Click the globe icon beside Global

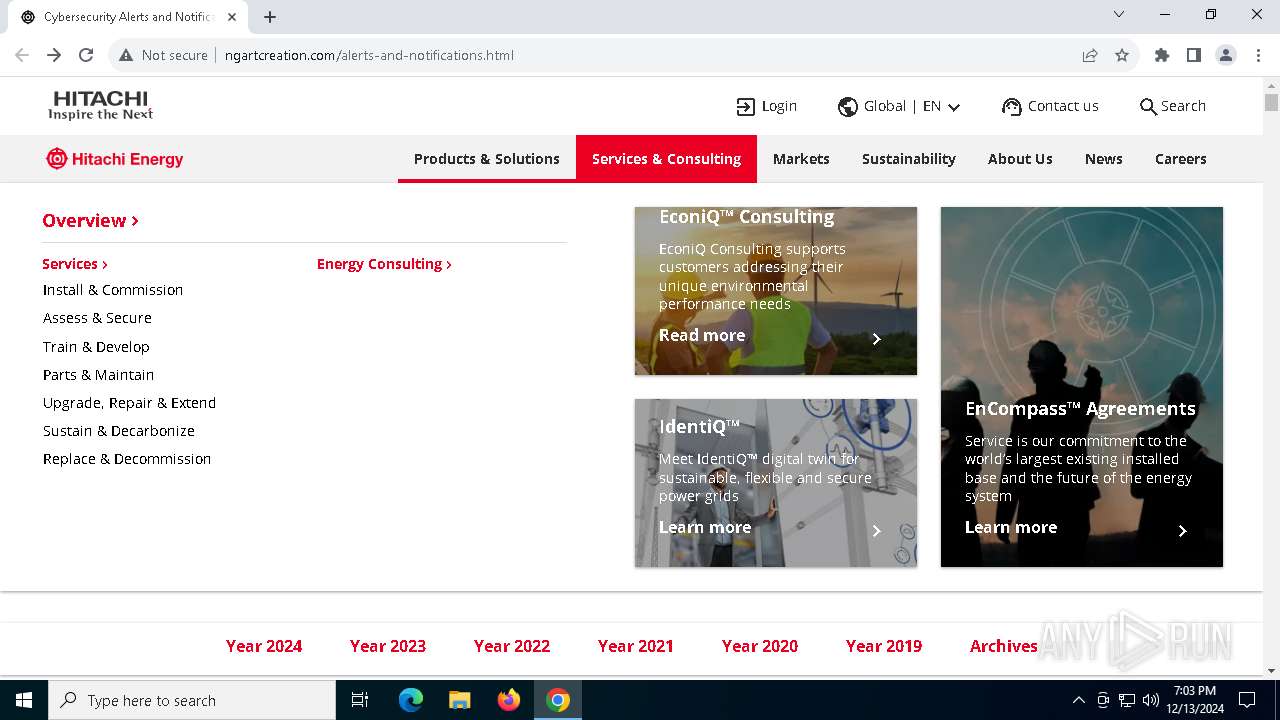[x=848, y=106]
